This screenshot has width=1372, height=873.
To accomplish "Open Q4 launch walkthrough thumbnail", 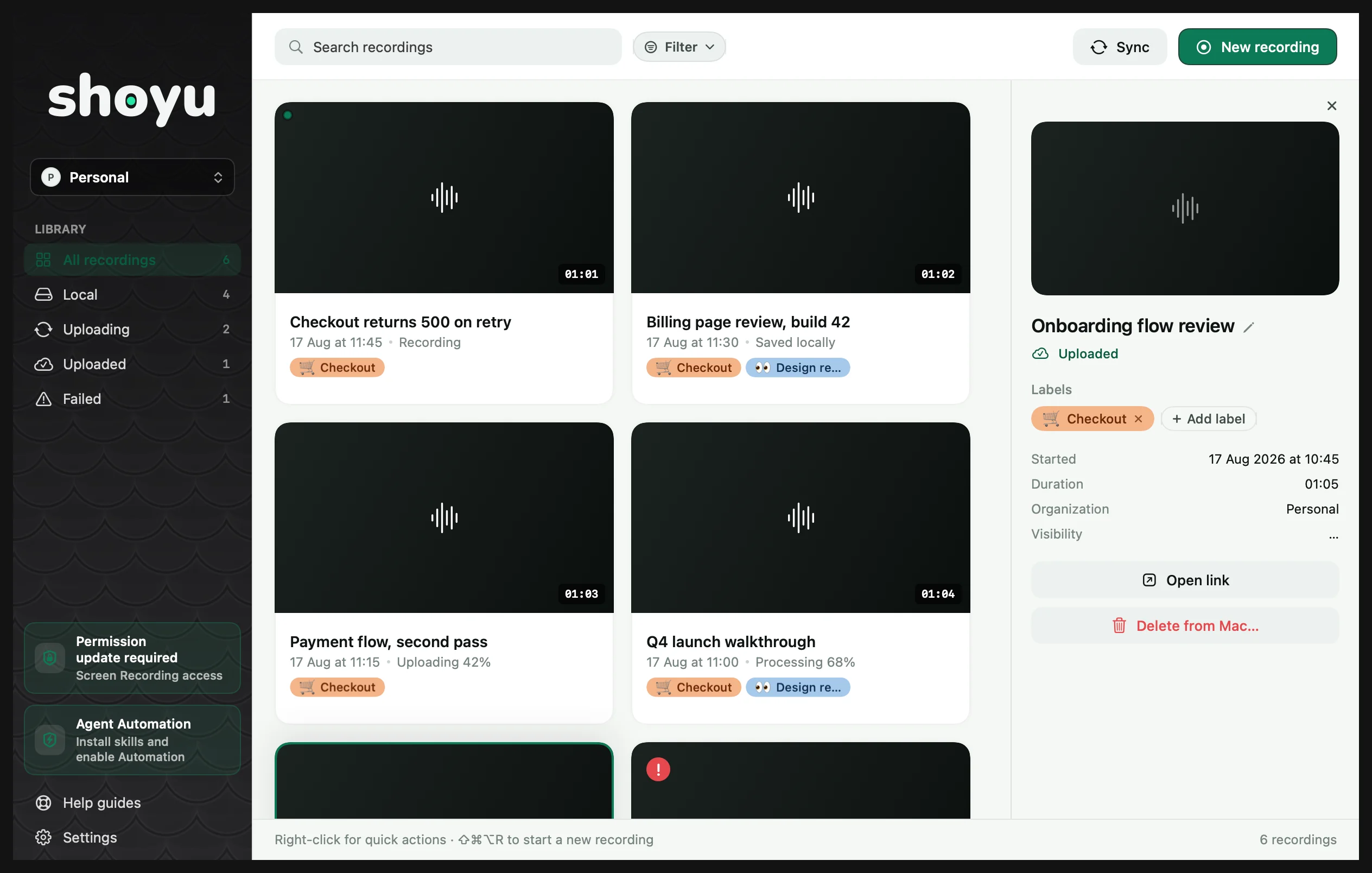I will point(801,517).
